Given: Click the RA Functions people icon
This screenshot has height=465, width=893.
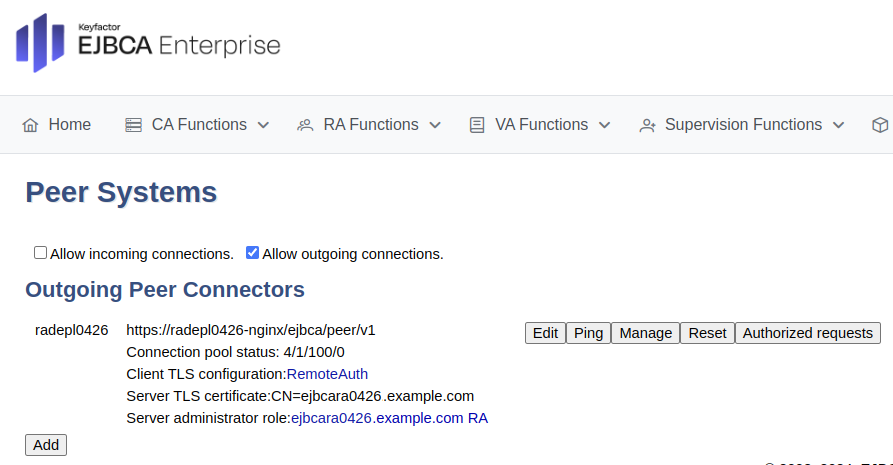Looking at the screenshot, I should click(305, 125).
